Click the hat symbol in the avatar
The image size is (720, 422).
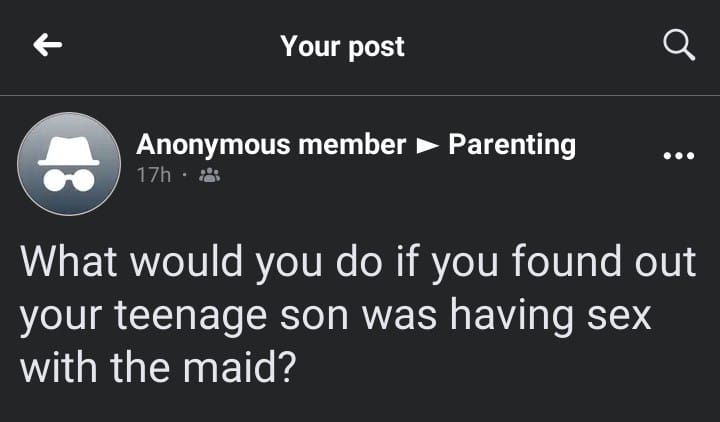(x=70, y=148)
